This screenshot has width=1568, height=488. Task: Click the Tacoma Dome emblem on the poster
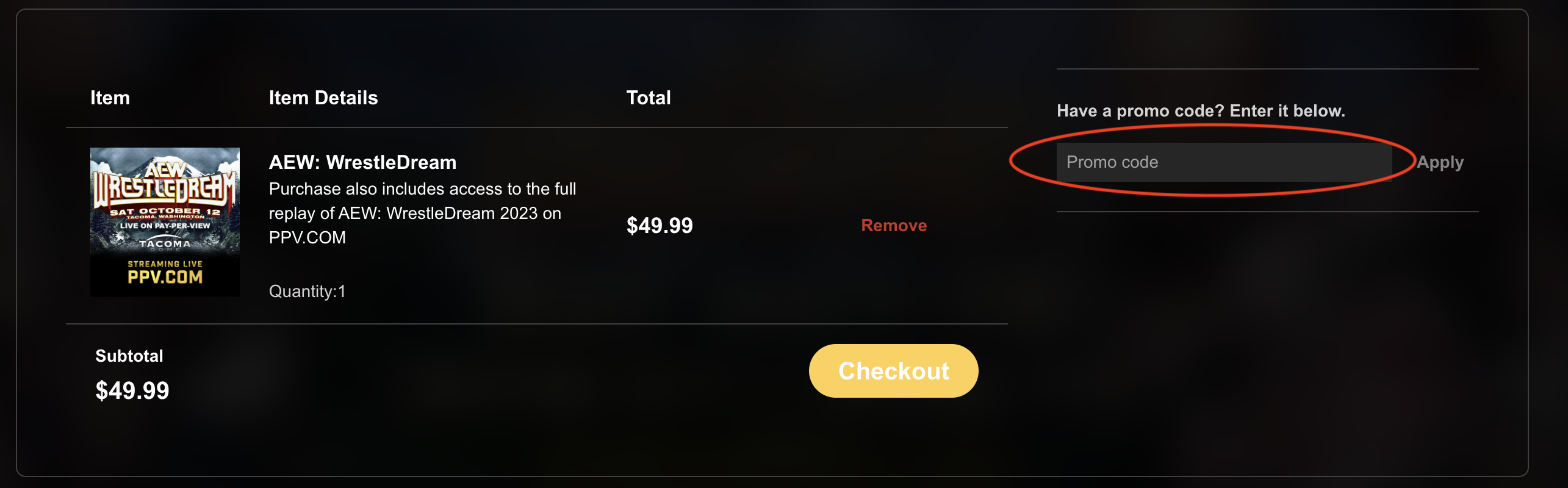pos(165,244)
